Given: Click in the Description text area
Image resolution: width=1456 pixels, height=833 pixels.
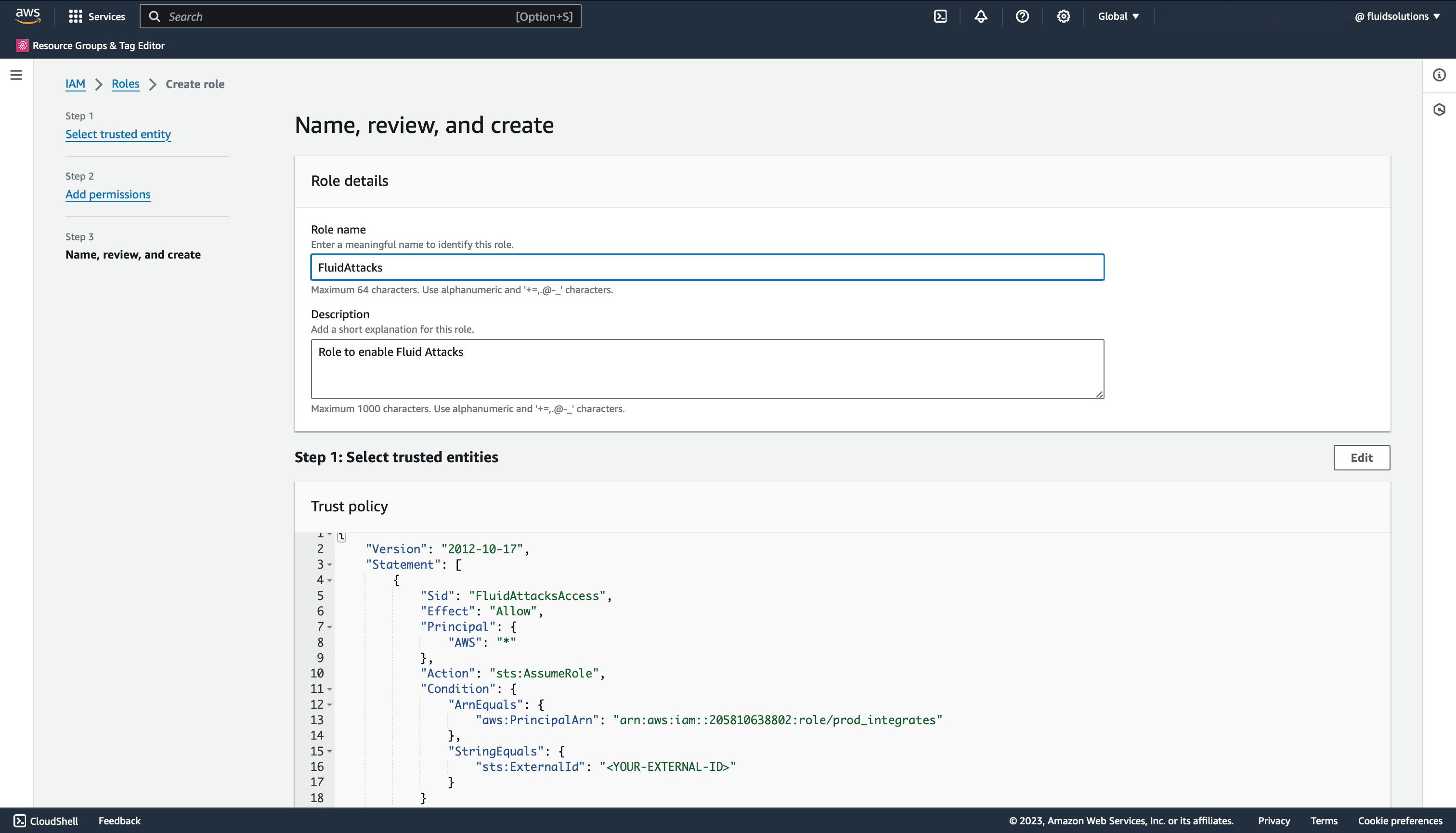Looking at the screenshot, I should click(x=706, y=369).
